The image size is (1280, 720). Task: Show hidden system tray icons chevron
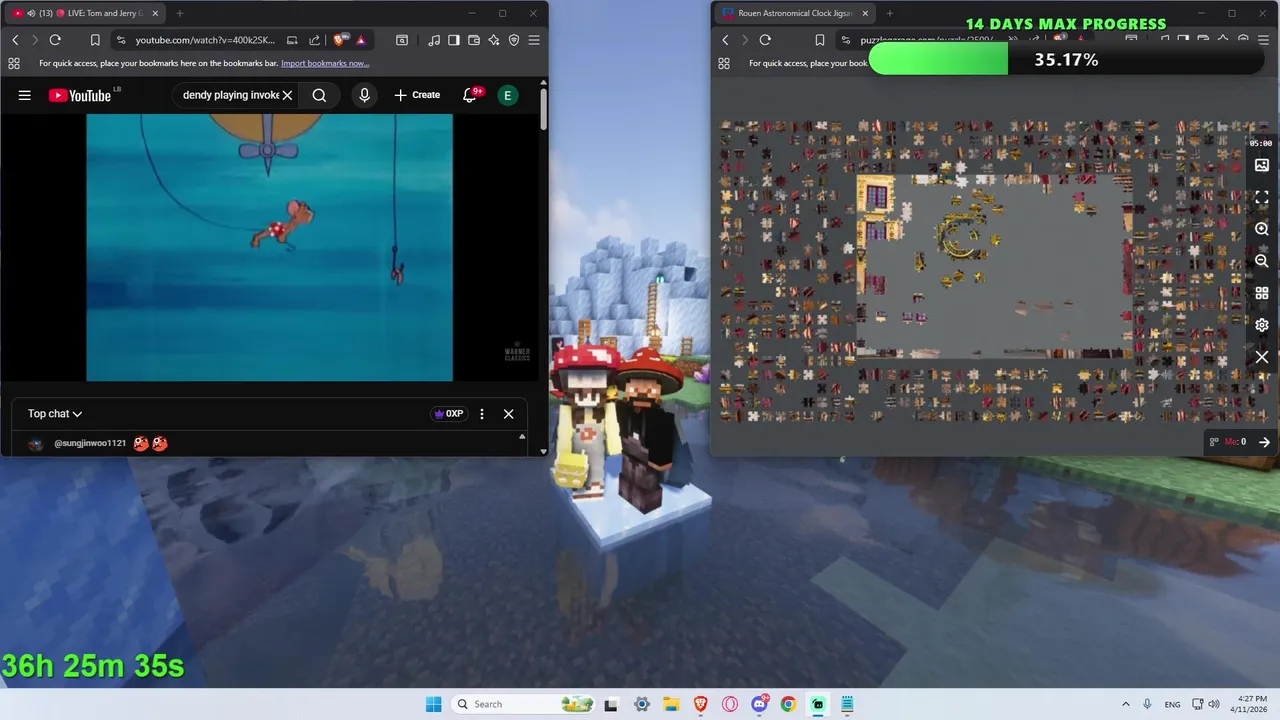click(1125, 704)
